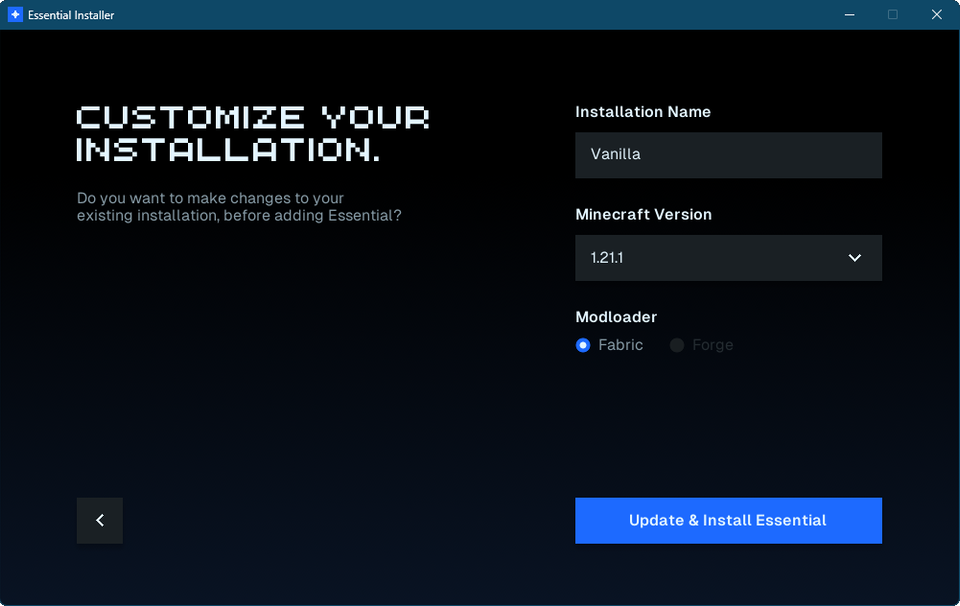Screen dimensions: 960x606
Task: Click the 1.21.1 version text
Action: 607,258
